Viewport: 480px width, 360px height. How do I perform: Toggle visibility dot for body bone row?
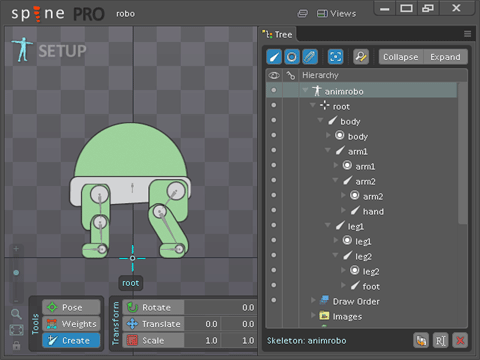[x=274, y=120]
